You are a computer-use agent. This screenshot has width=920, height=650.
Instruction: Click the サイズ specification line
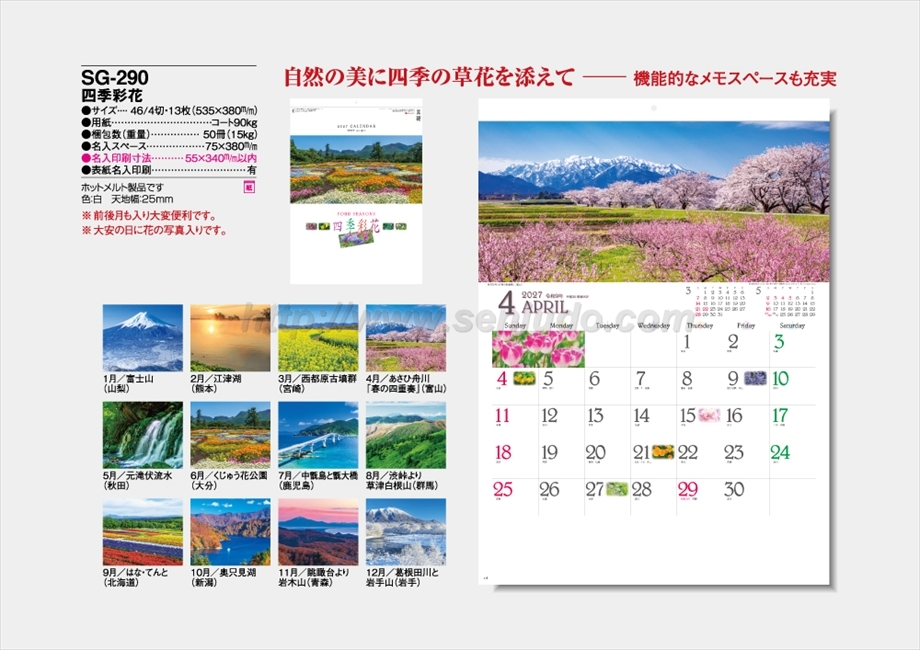click(170, 110)
